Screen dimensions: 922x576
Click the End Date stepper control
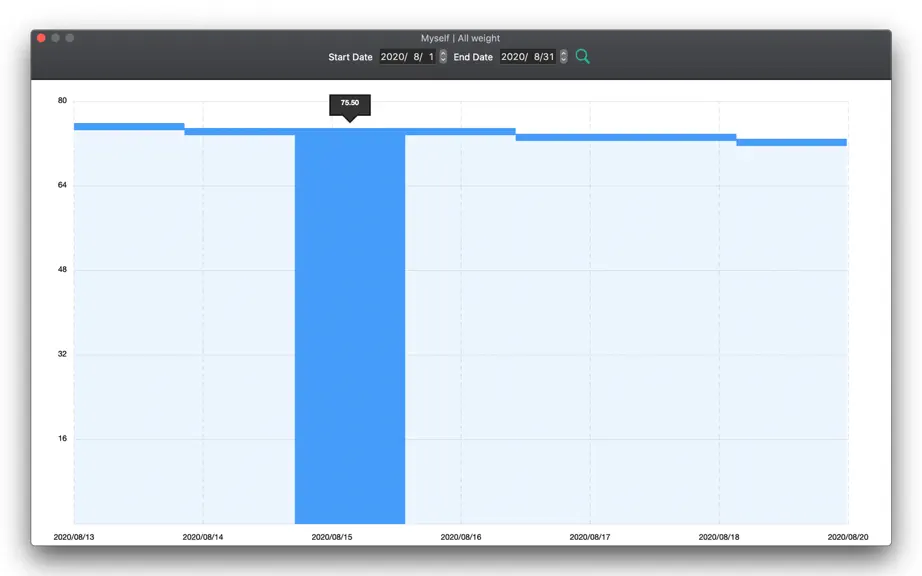pos(563,56)
